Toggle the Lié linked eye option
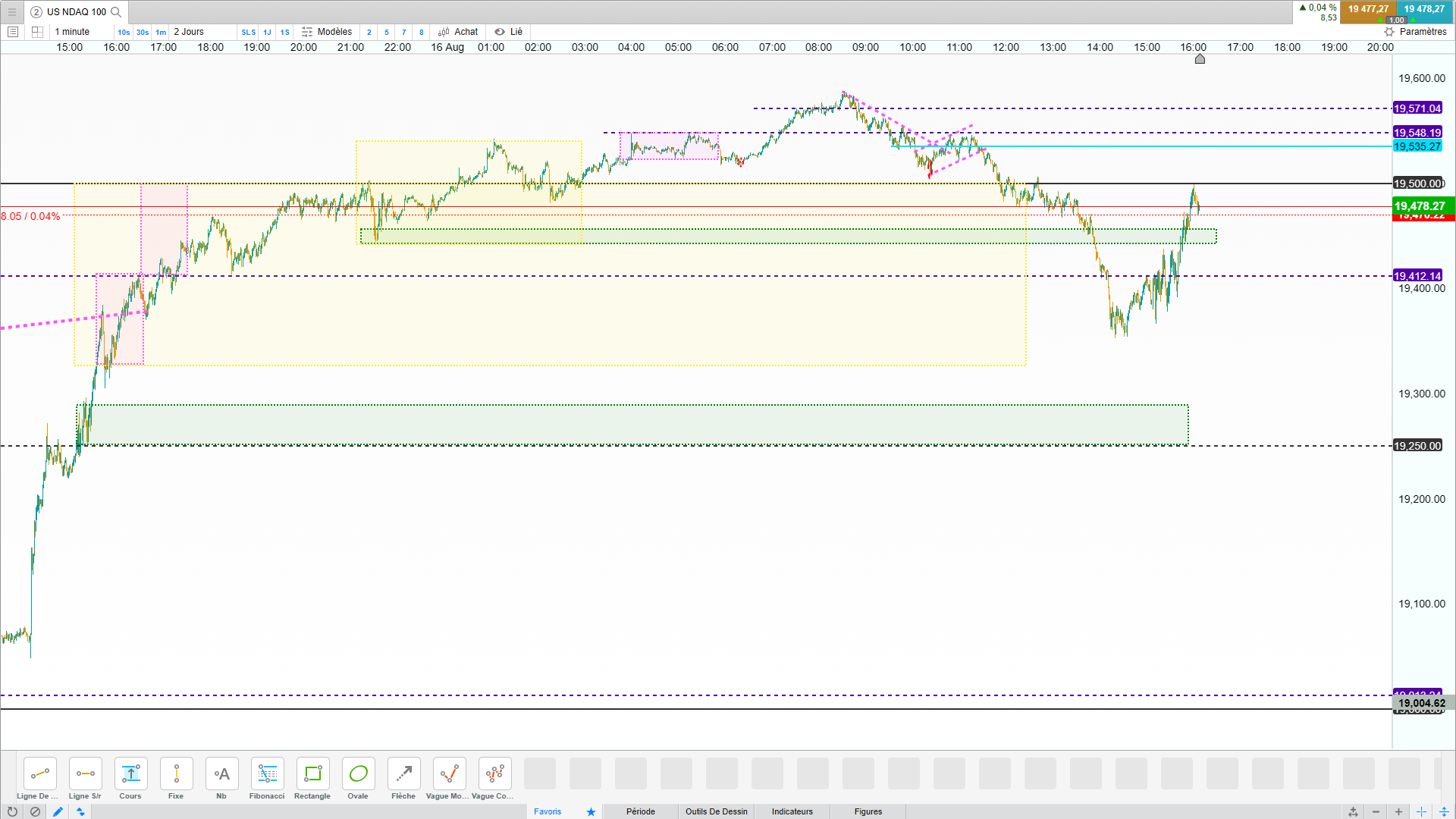 click(509, 32)
